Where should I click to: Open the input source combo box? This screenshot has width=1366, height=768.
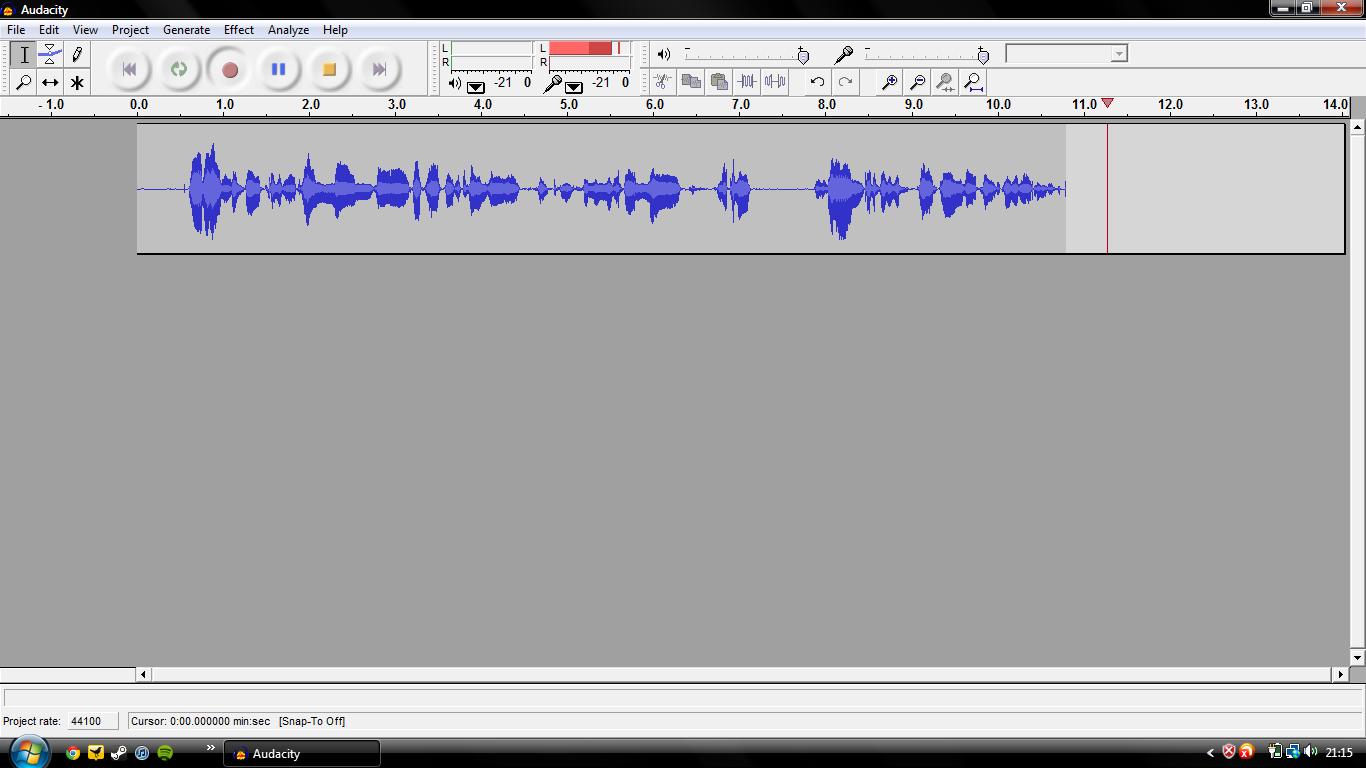(x=1066, y=54)
